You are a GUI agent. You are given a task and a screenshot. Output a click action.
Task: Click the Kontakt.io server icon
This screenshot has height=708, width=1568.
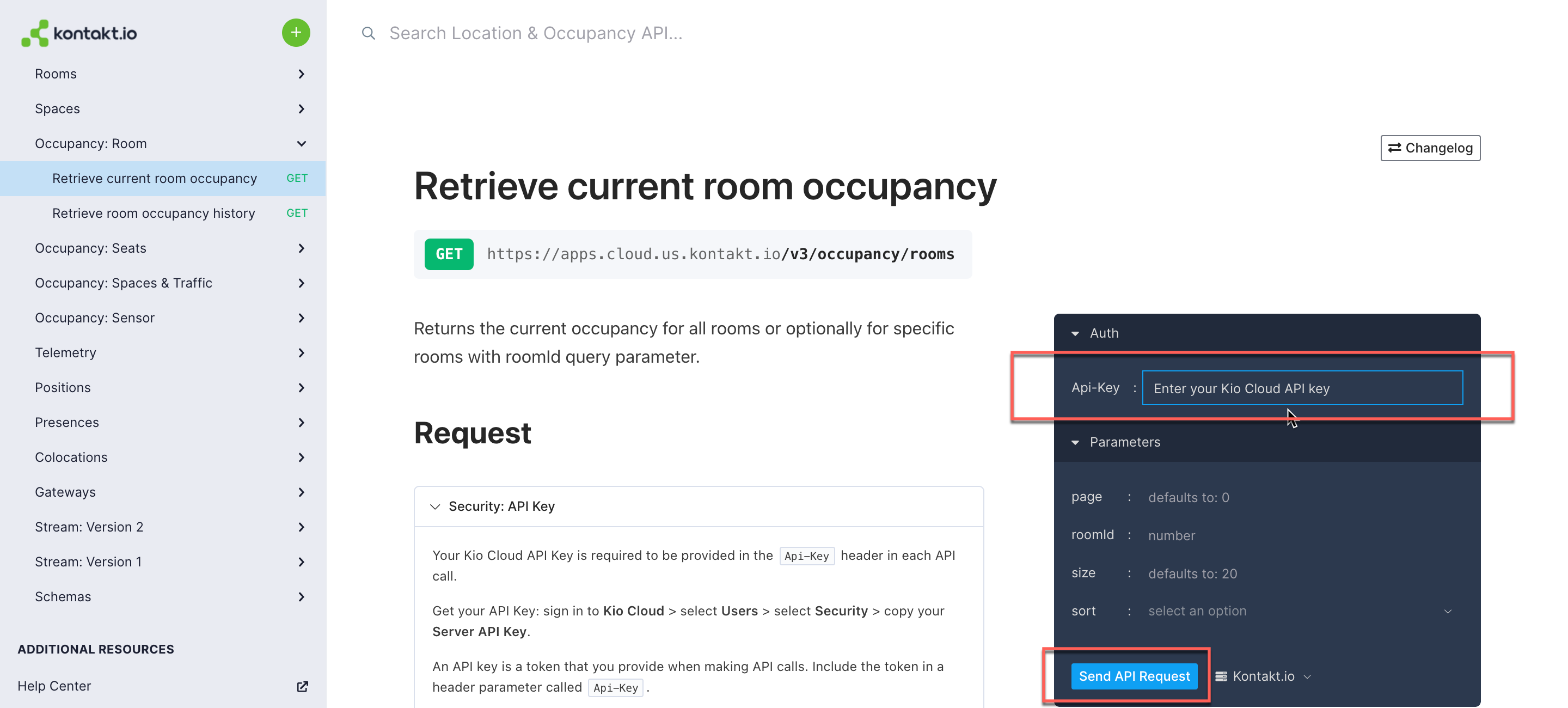[1221, 676]
